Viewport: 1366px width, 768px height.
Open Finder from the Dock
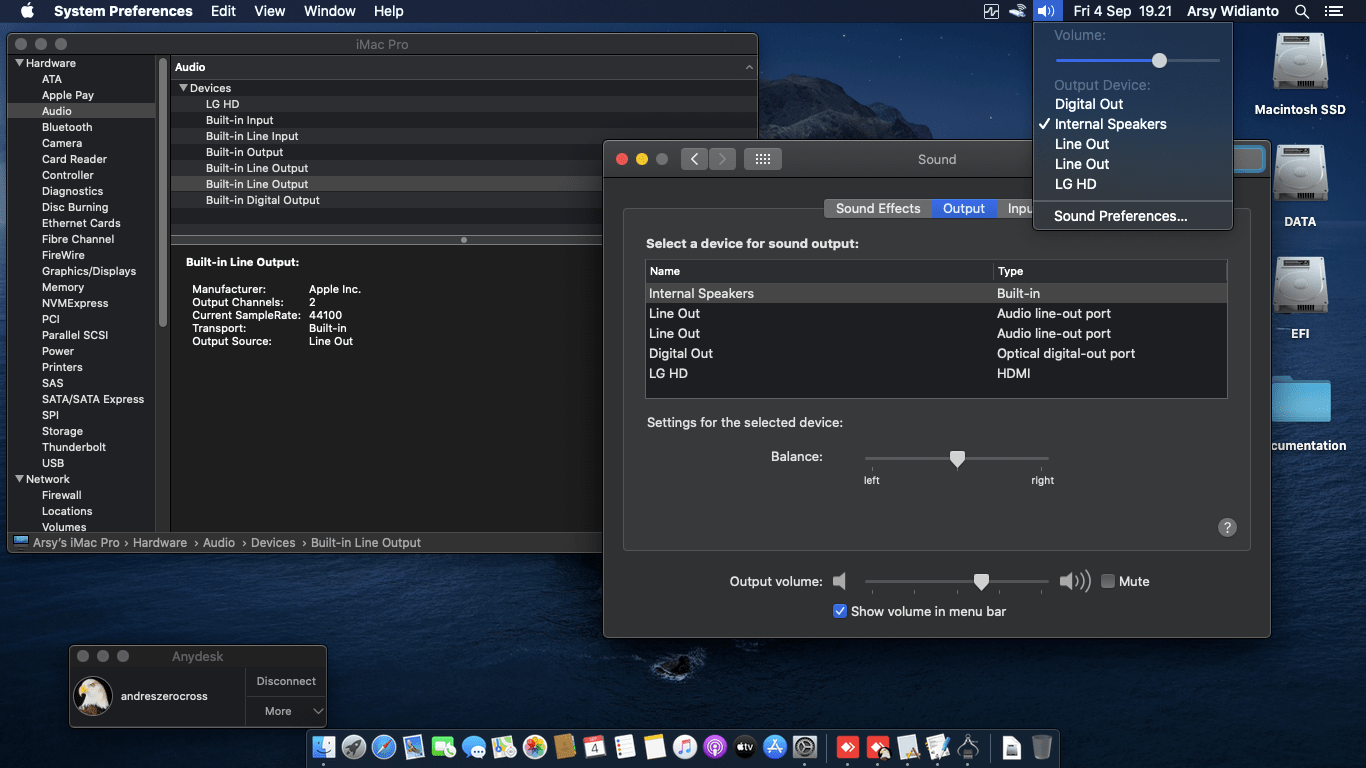coord(323,747)
